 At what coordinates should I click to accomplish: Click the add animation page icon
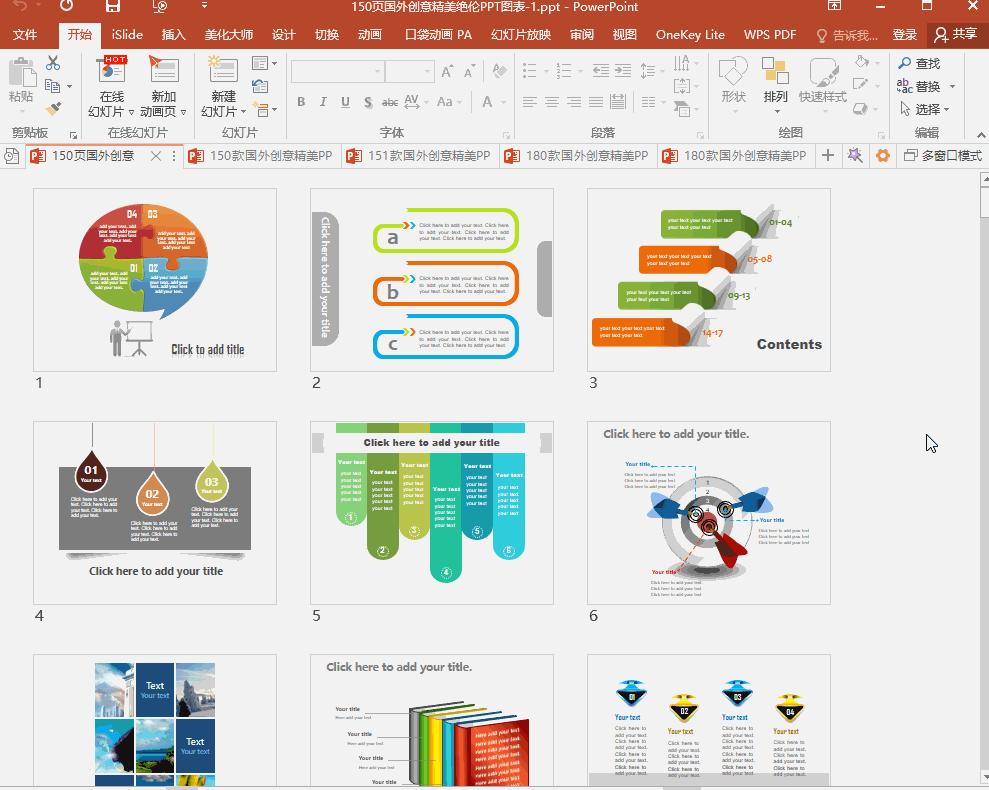tap(163, 70)
